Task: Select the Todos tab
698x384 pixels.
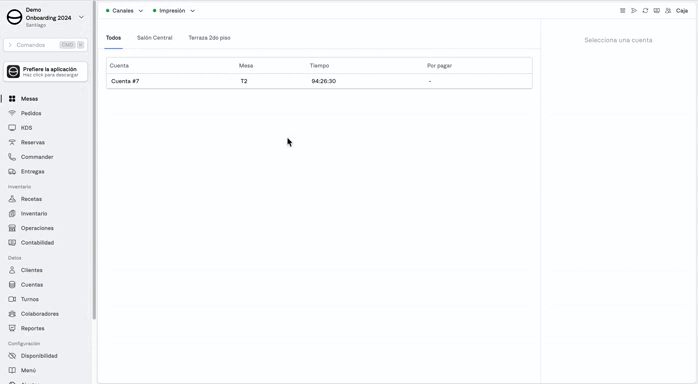Action: click(x=113, y=38)
